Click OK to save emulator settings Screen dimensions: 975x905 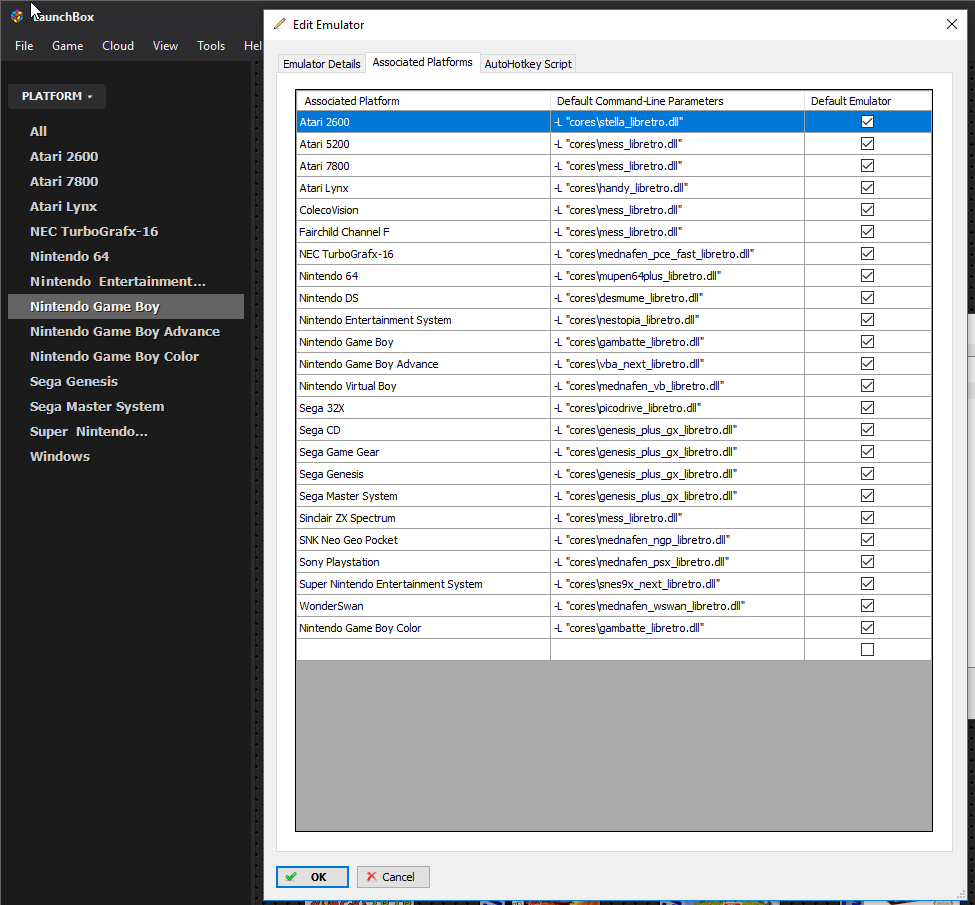[x=312, y=877]
